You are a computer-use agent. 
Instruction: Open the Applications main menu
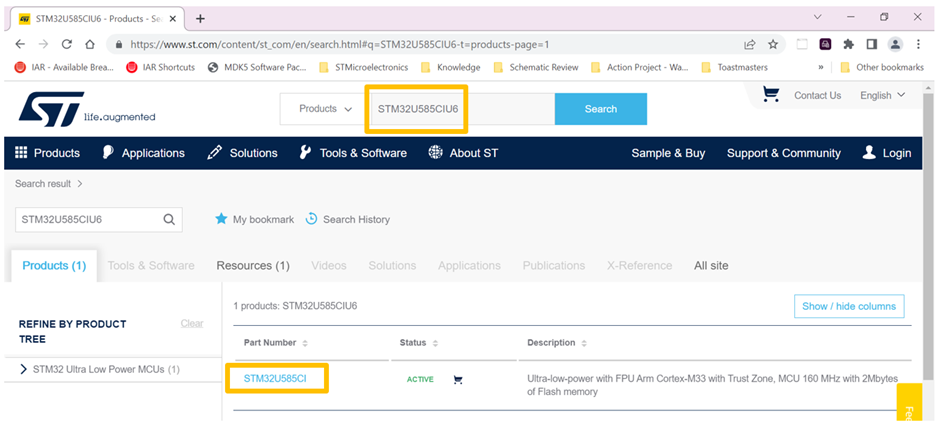143,153
